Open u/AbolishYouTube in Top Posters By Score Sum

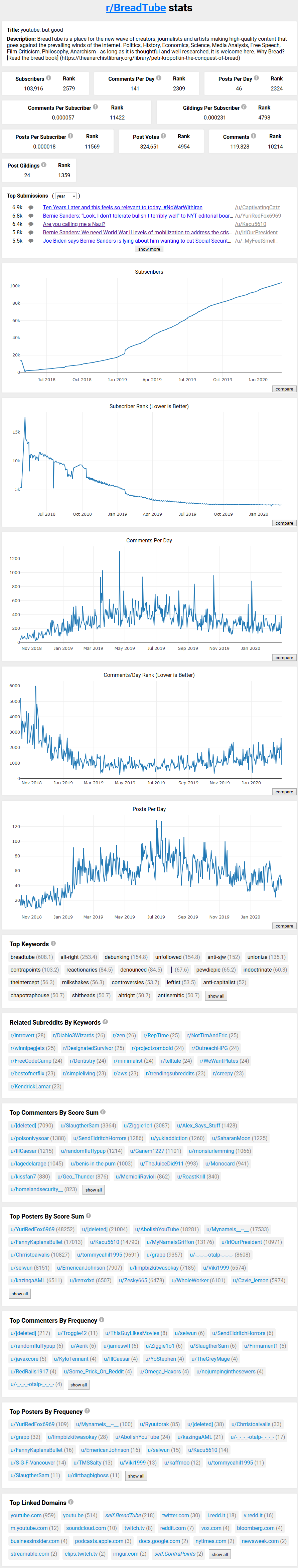[157, 1229]
